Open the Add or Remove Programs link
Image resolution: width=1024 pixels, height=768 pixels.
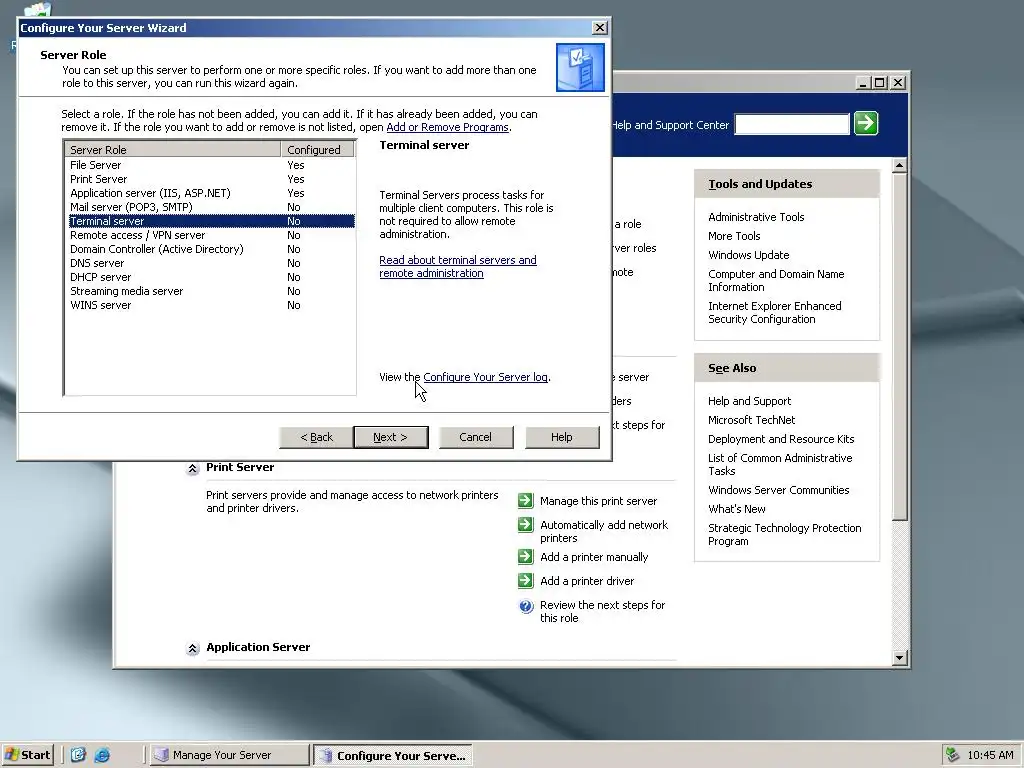click(x=447, y=127)
